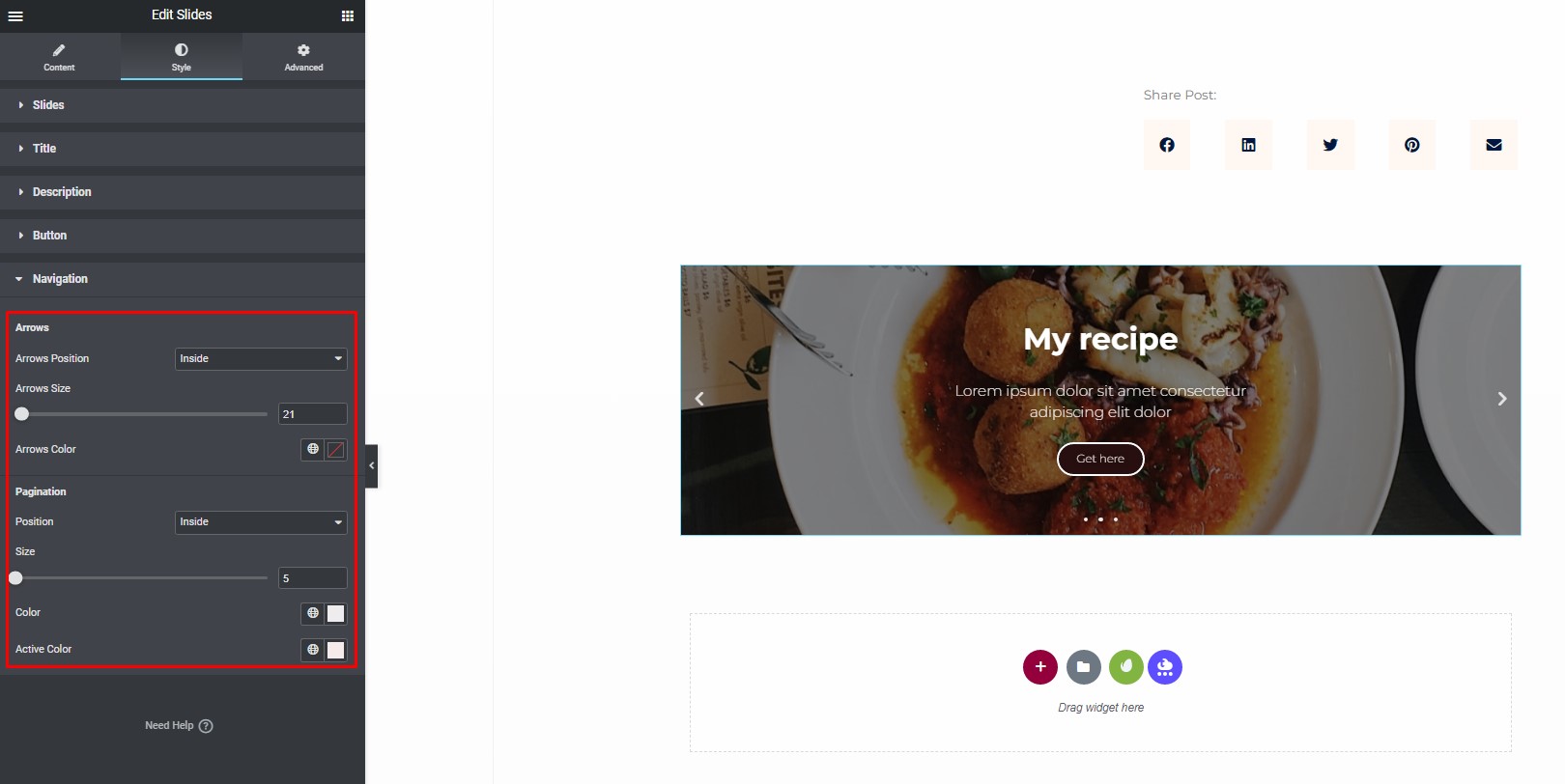This screenshot has width=1565, height=784.
Task: Open the Pagination Position dropdown
Action: click(261, 522)
